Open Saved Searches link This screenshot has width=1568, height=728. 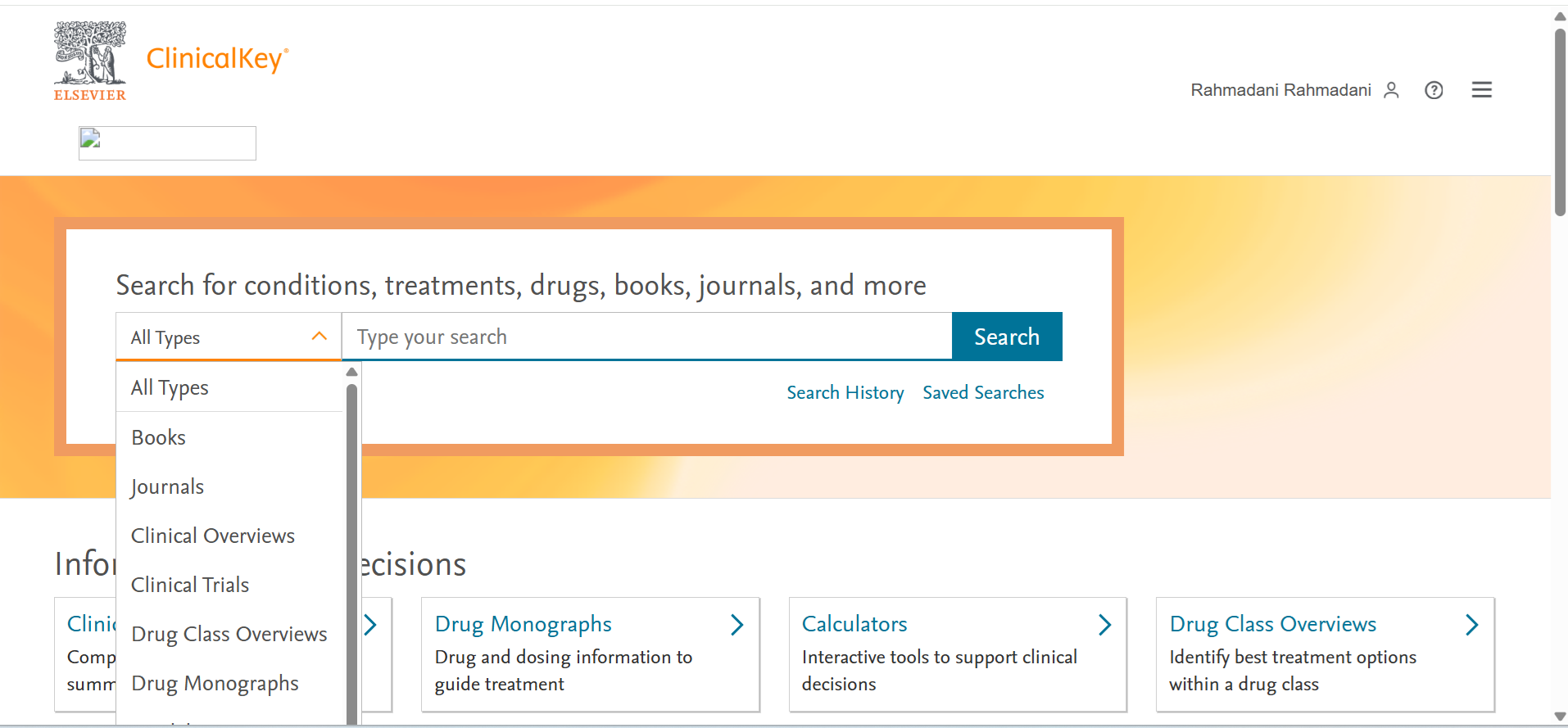click(983, 392)
